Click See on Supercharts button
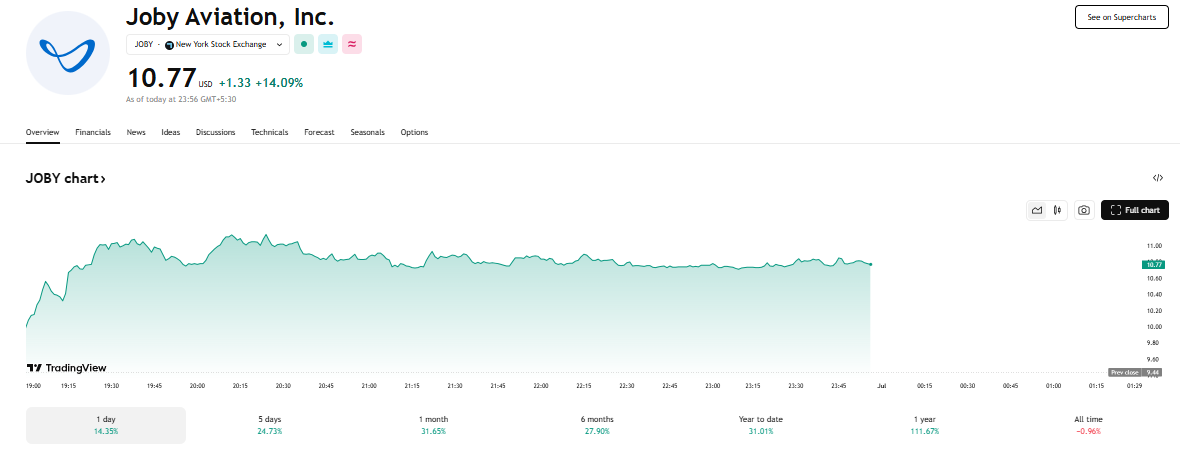 click(1121, 17)
